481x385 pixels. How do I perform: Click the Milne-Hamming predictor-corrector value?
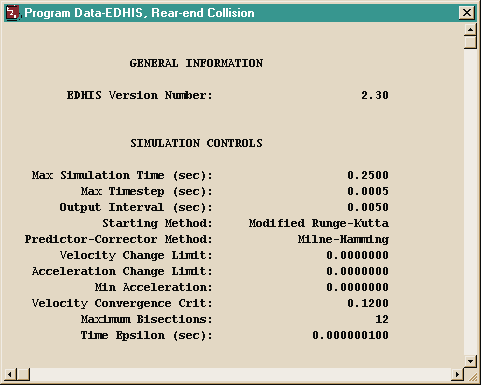tap(343, 239)
